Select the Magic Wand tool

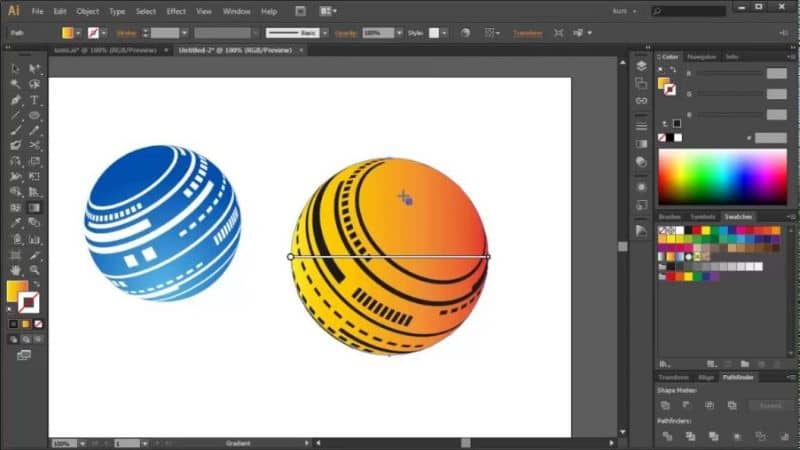(16, 84)
